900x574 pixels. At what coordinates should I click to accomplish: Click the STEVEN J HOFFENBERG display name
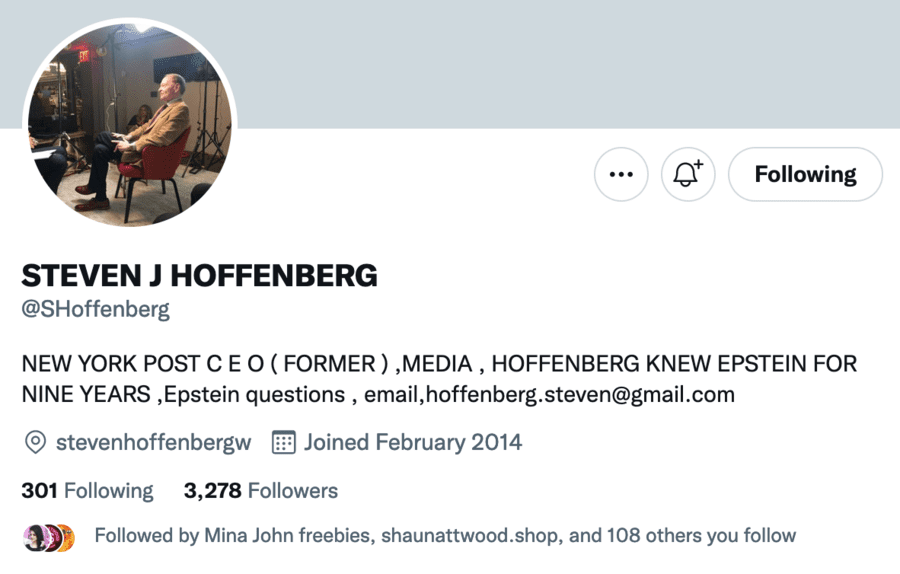(199, 275)
